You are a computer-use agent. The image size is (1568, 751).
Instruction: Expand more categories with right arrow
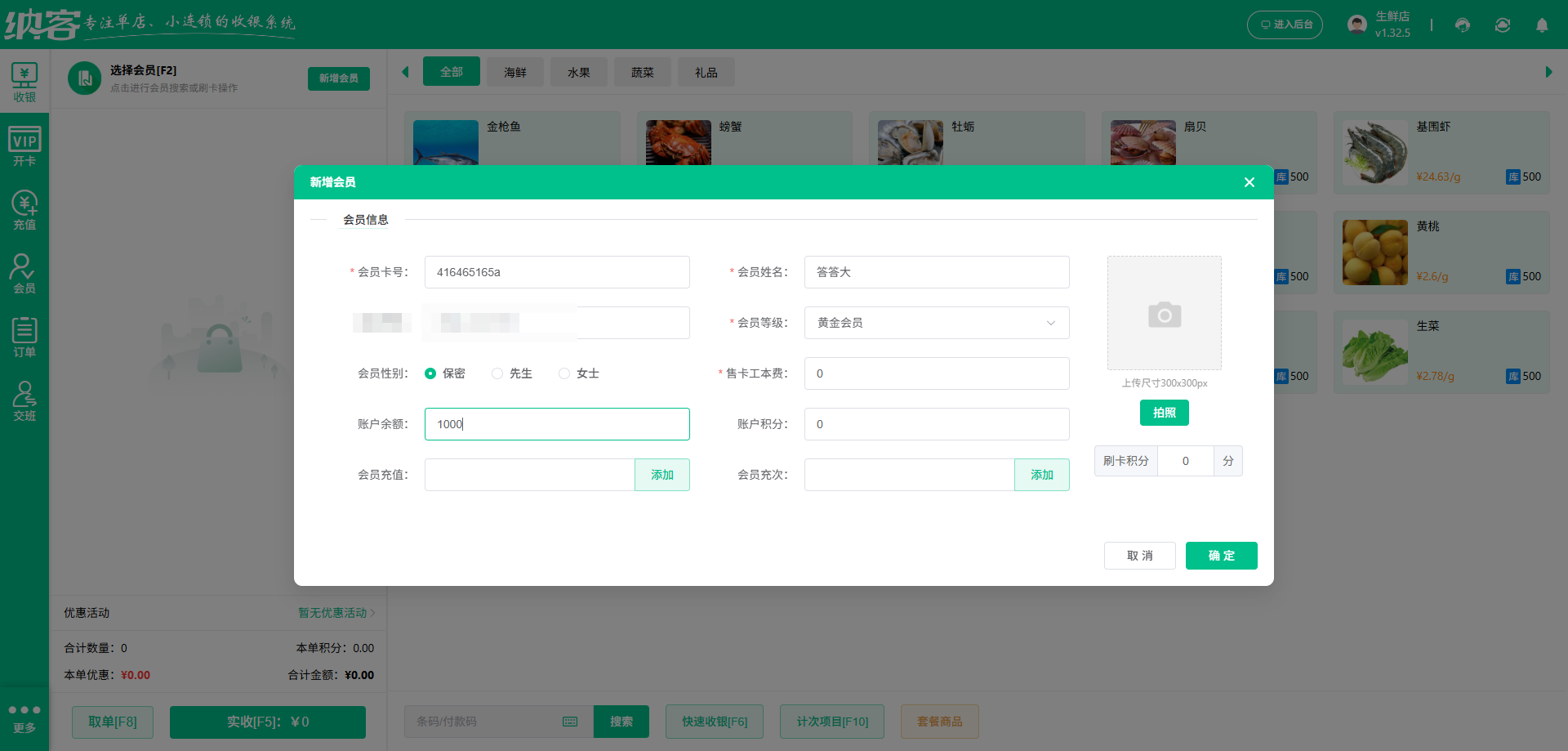coord(1548,72)
